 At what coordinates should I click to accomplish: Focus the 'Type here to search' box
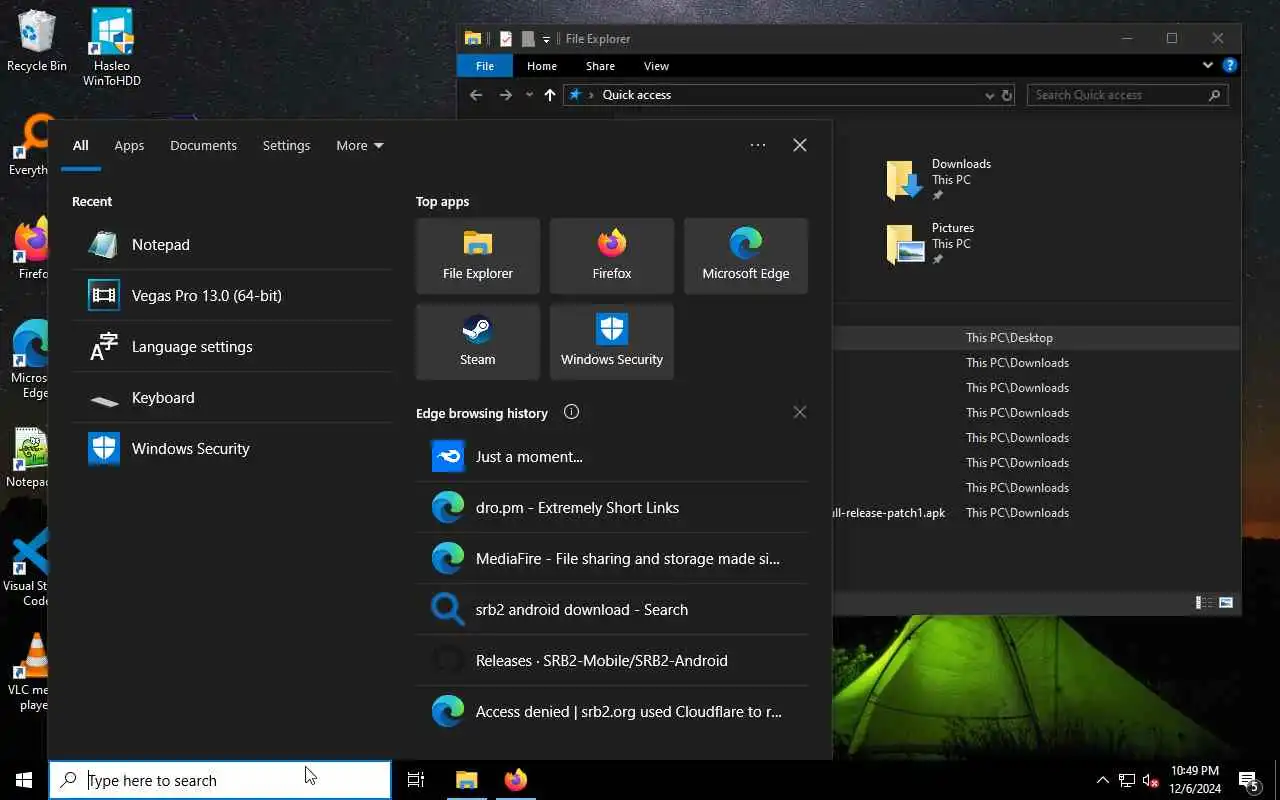coord(220,780)
